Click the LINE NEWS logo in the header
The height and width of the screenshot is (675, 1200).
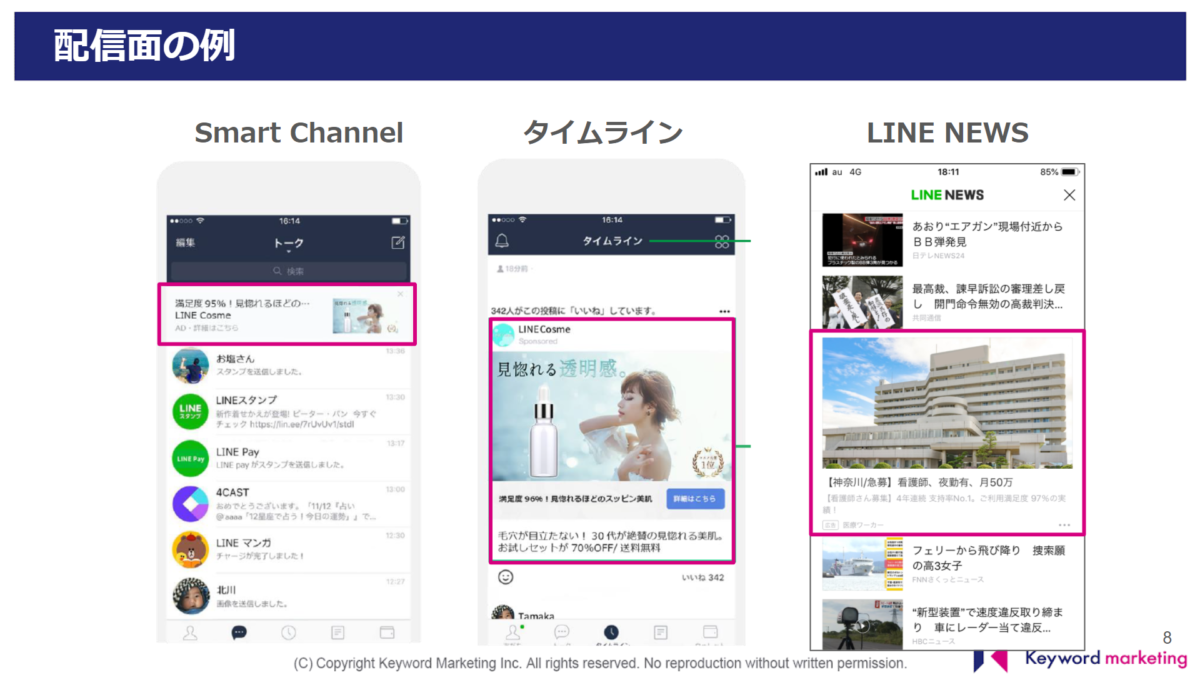(x=947, y=195)
